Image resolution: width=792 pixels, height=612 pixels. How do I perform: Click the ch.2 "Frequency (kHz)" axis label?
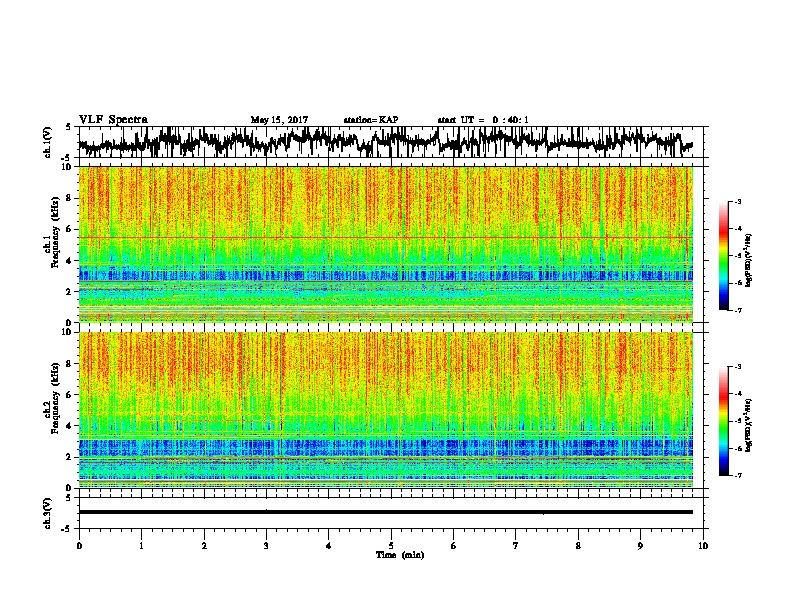(55, 398)
